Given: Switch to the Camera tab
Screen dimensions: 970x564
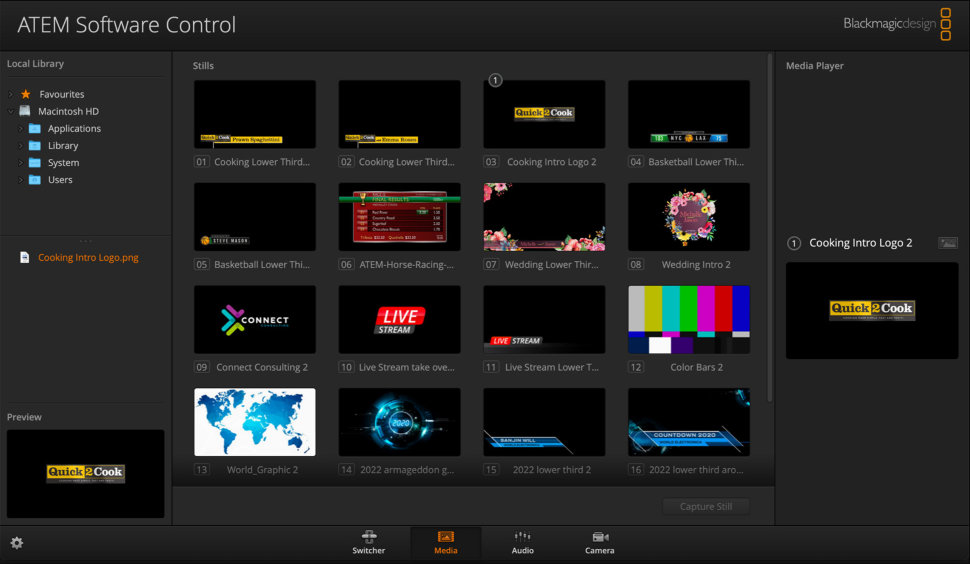Looking at the screenshot, I should click(x=599, y=543).
